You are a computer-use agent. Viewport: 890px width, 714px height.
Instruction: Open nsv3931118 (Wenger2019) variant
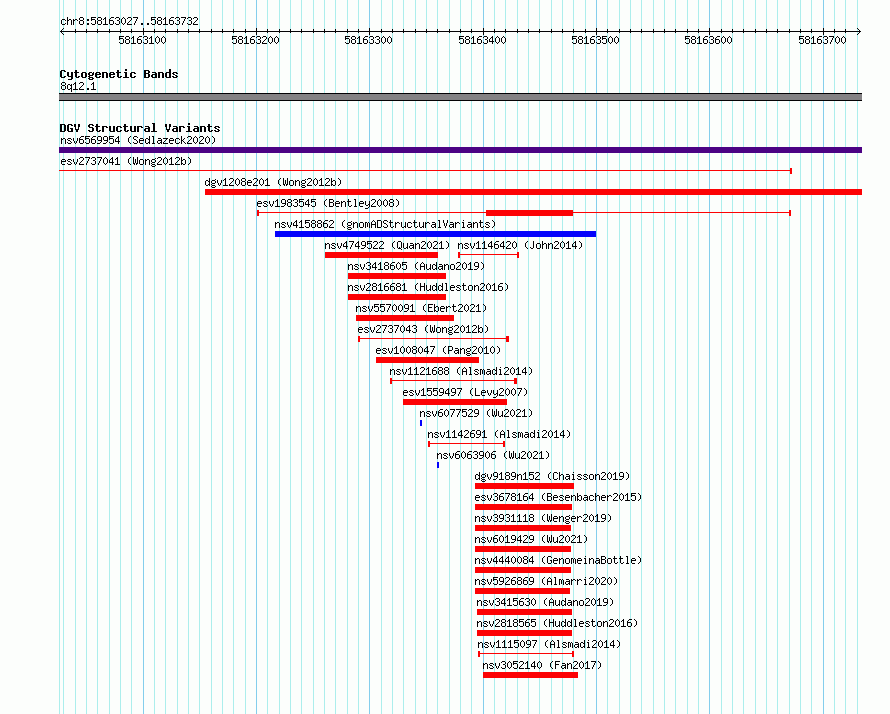[543, 518]
